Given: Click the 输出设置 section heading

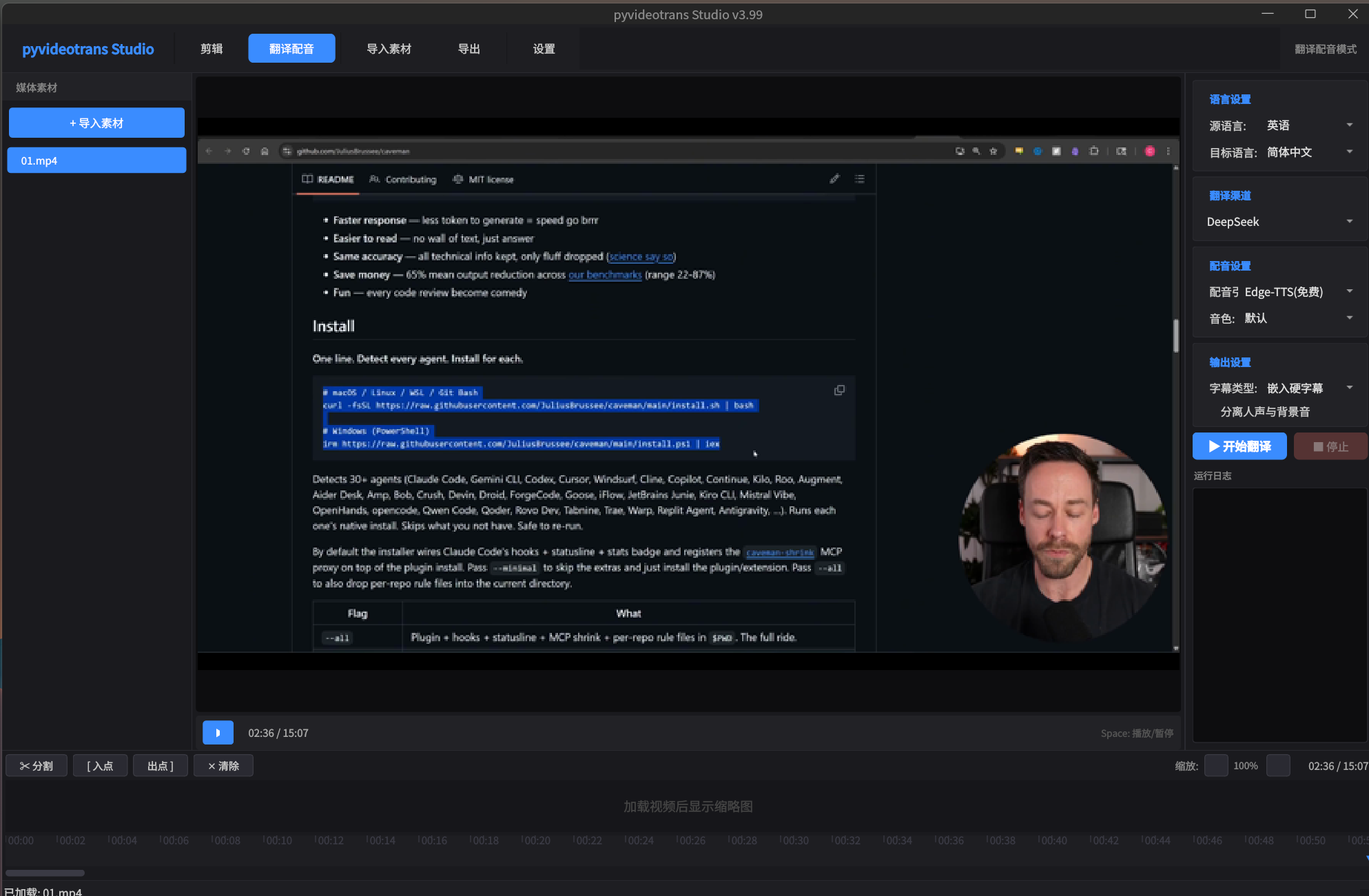Looking at the screenshot, I should pyautogui.click(x=1230, y=362).
